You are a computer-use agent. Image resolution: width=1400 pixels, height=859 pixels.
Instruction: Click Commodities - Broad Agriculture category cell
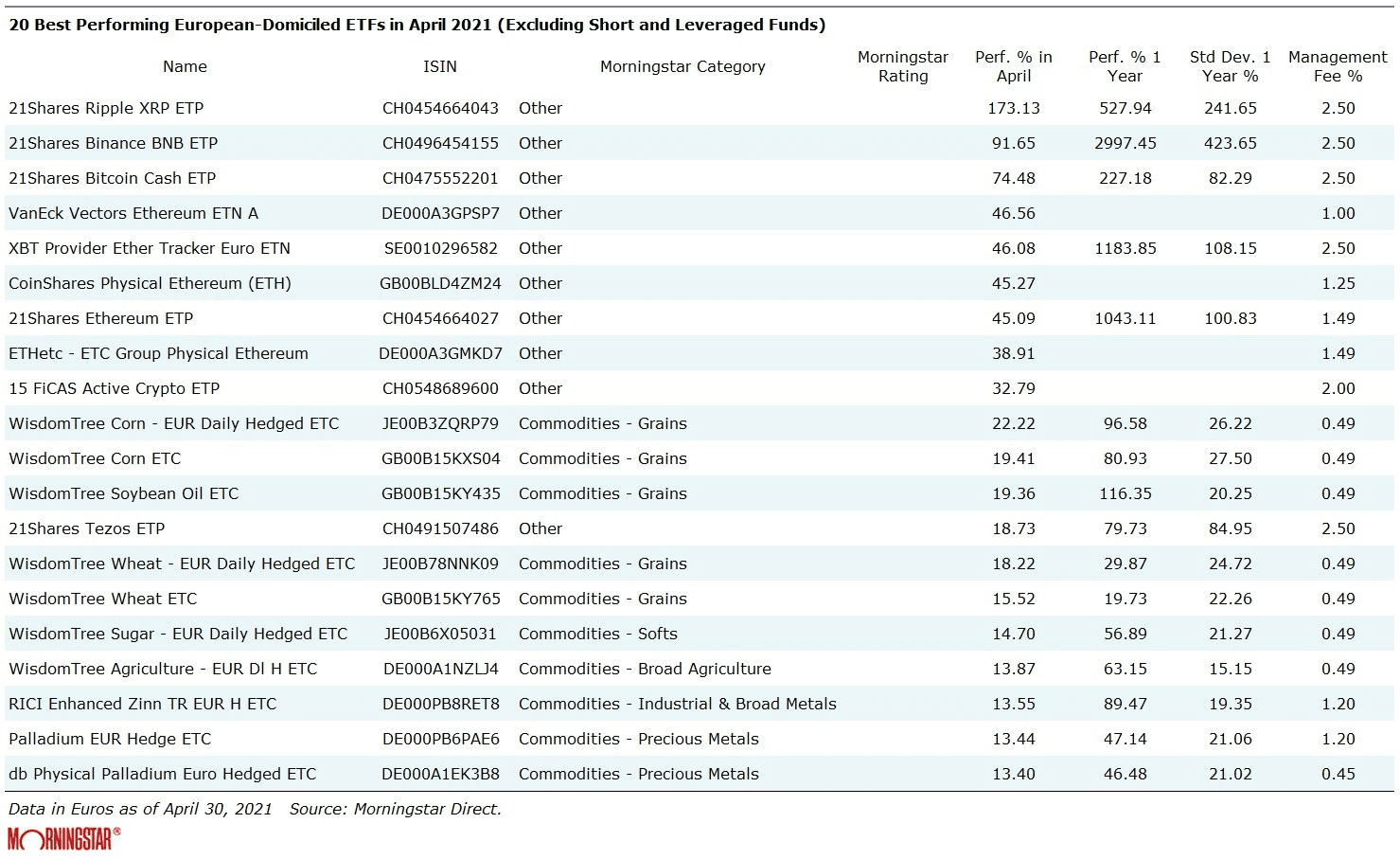tap(645, 669)
